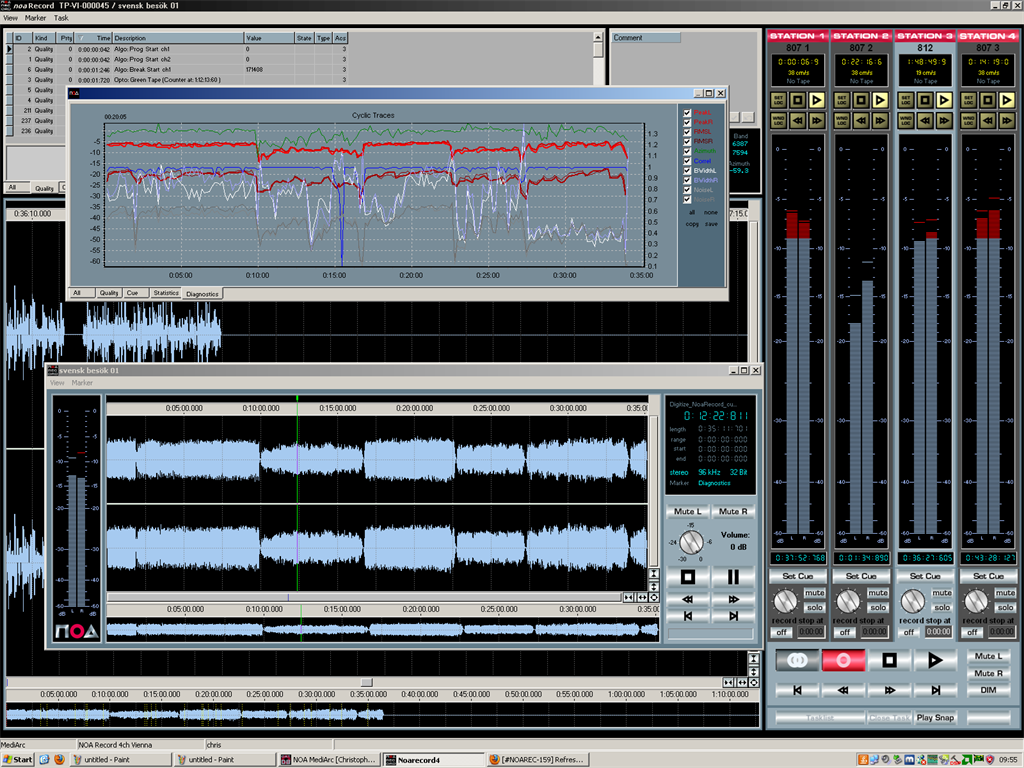
Task: Click Set Cue for Station 3
Action: click(x=924, y=576)
